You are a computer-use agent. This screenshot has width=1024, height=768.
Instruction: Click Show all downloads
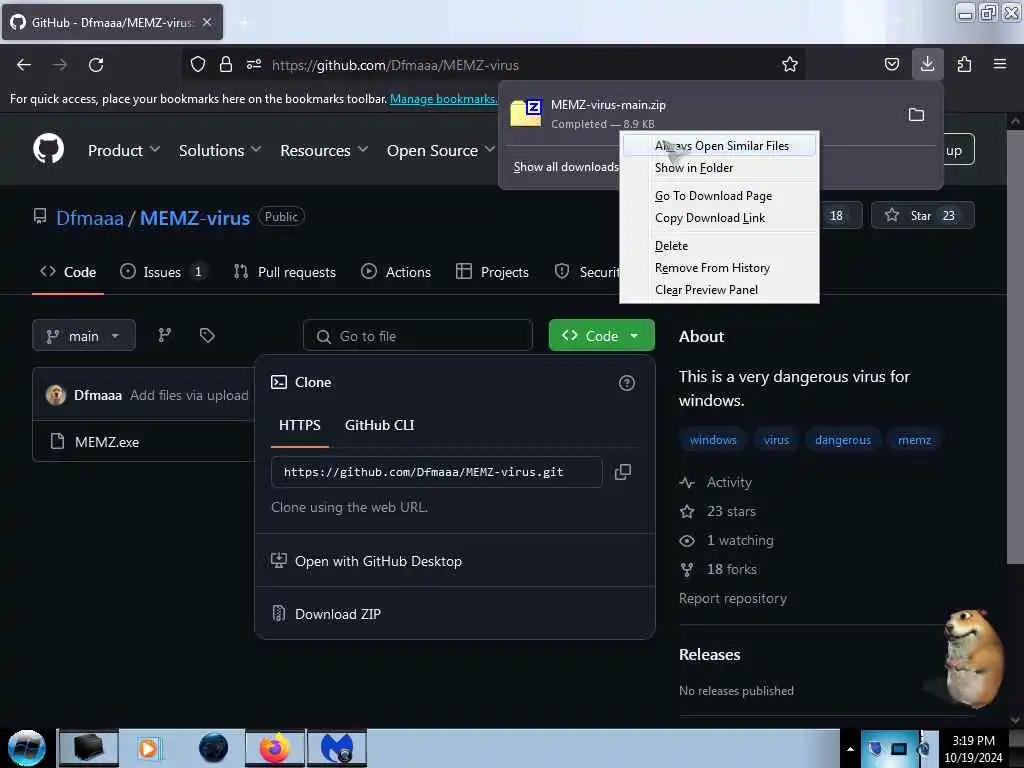click(566, 167)
